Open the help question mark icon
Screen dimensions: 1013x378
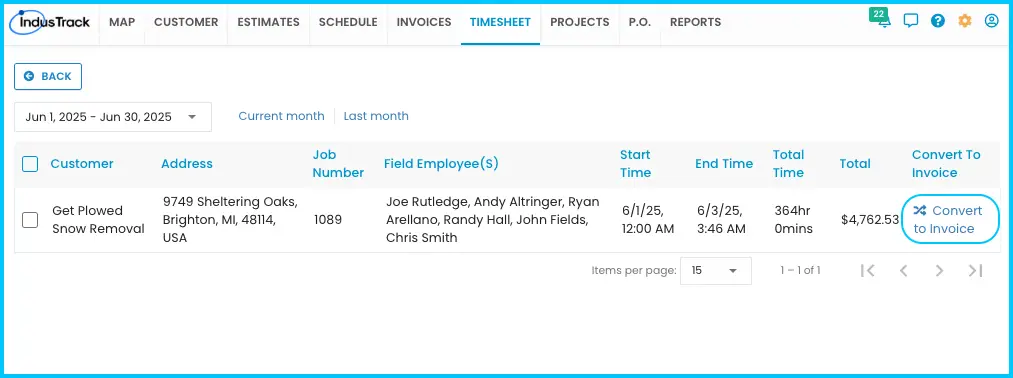point(938,21)
